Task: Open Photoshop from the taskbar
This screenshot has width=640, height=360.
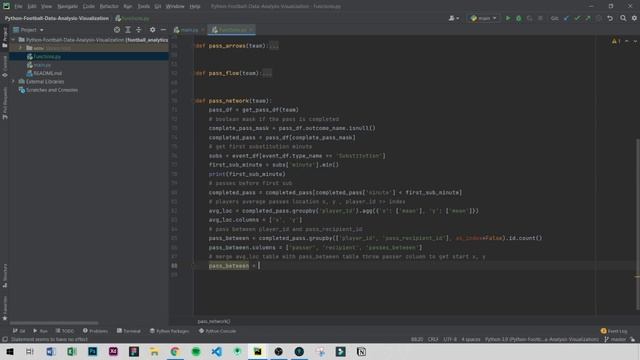Action: pyautogui.click(x=93, y=351)
